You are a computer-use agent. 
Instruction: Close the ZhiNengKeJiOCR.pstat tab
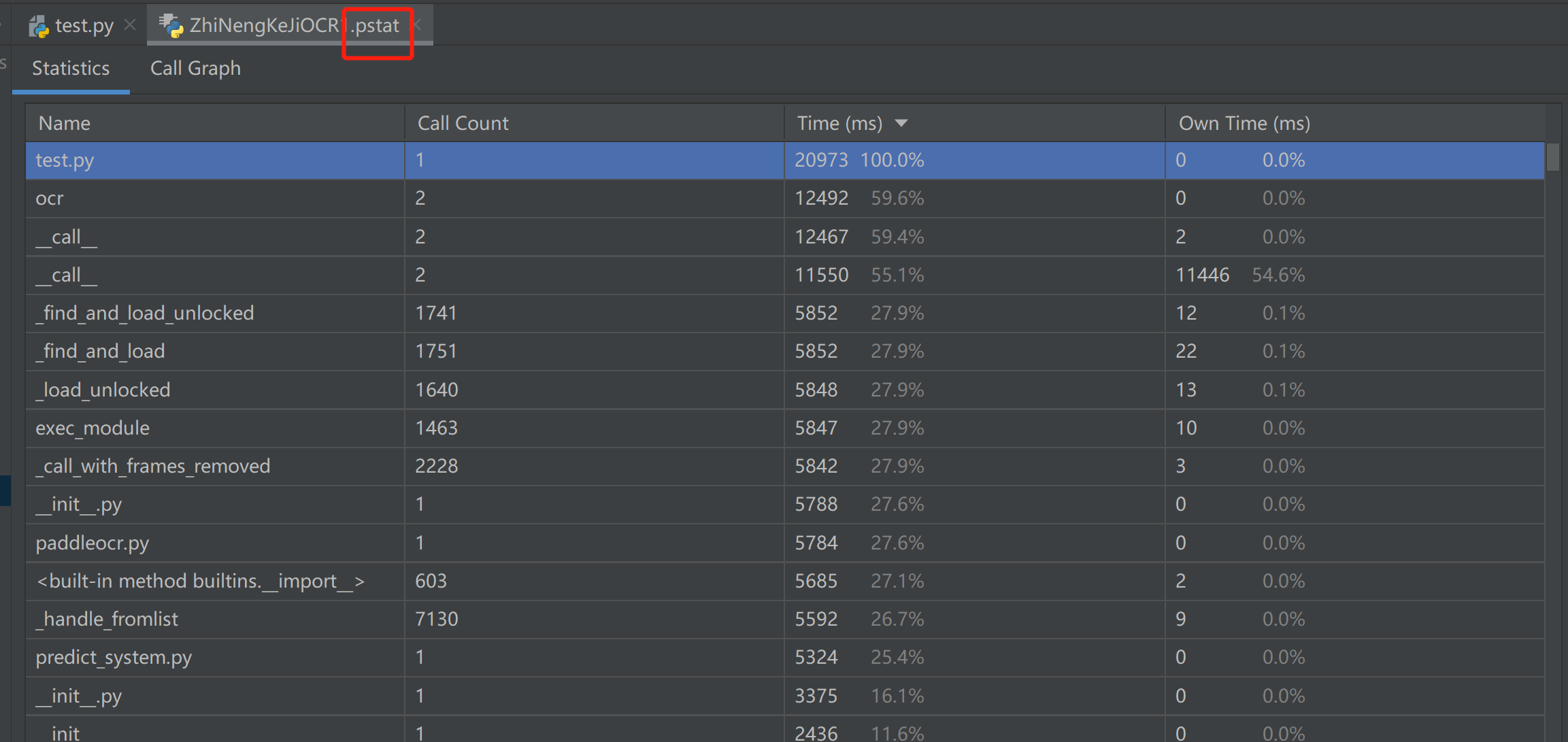[x=418, y=25]
